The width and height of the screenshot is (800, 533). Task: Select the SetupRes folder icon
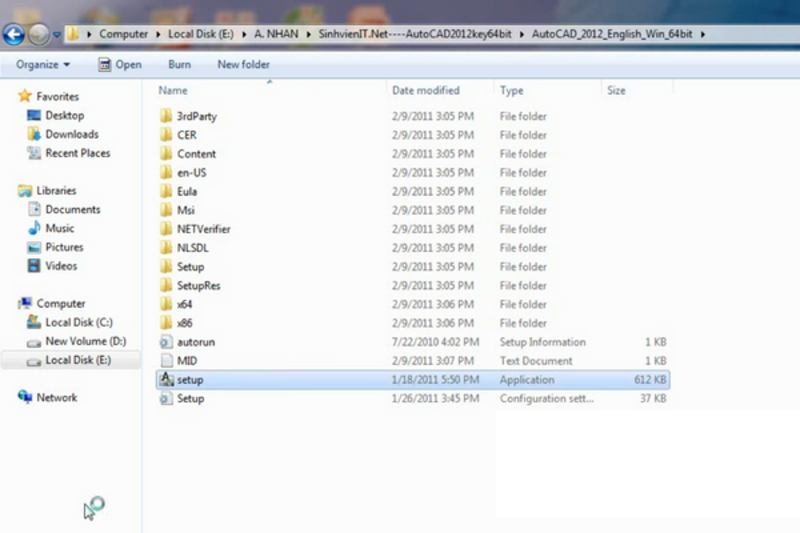(x=166, y=285)
